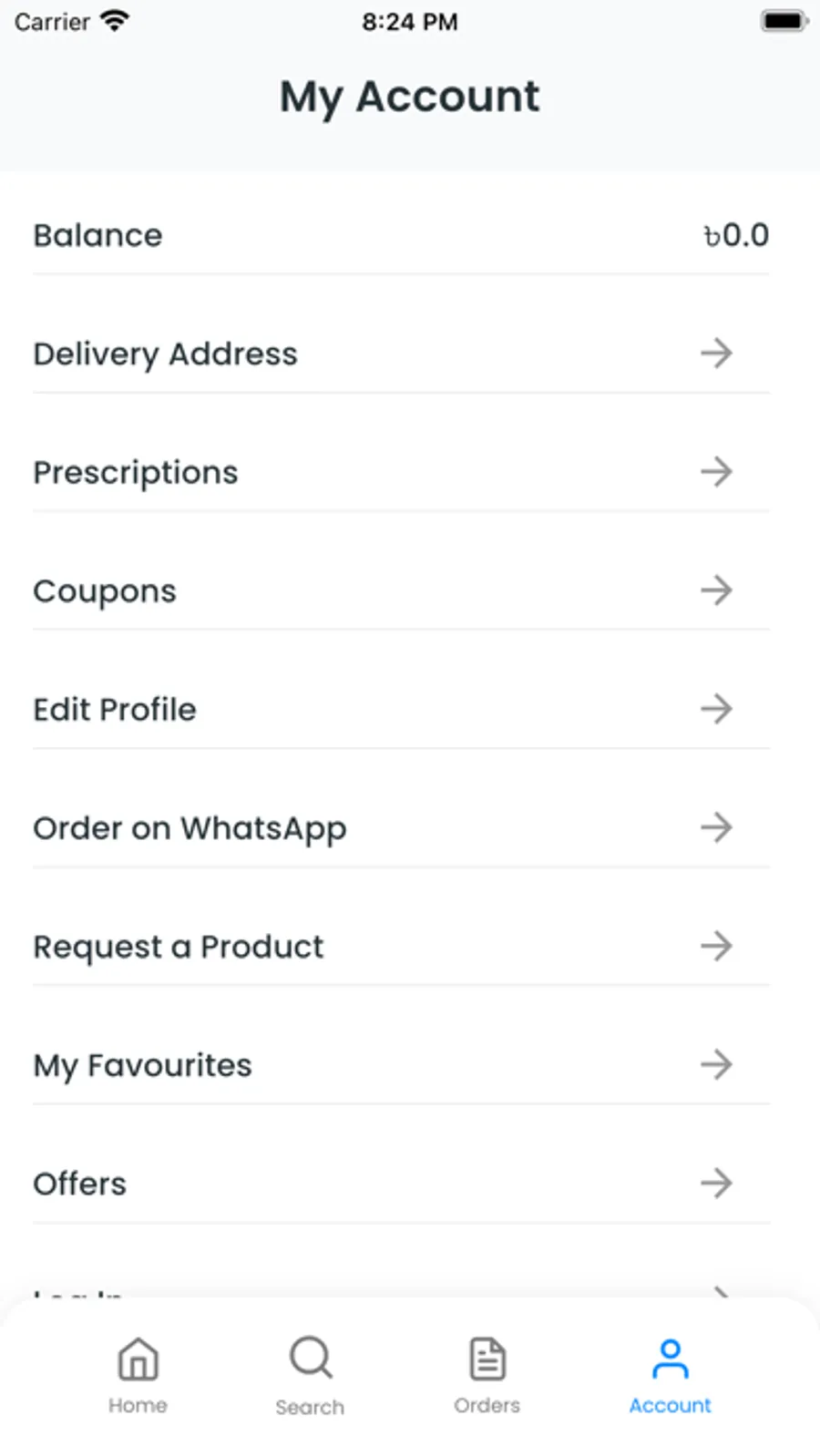Open Edit Profile label
This screenshot has width=820, height=1456.
tap(115, 709)
